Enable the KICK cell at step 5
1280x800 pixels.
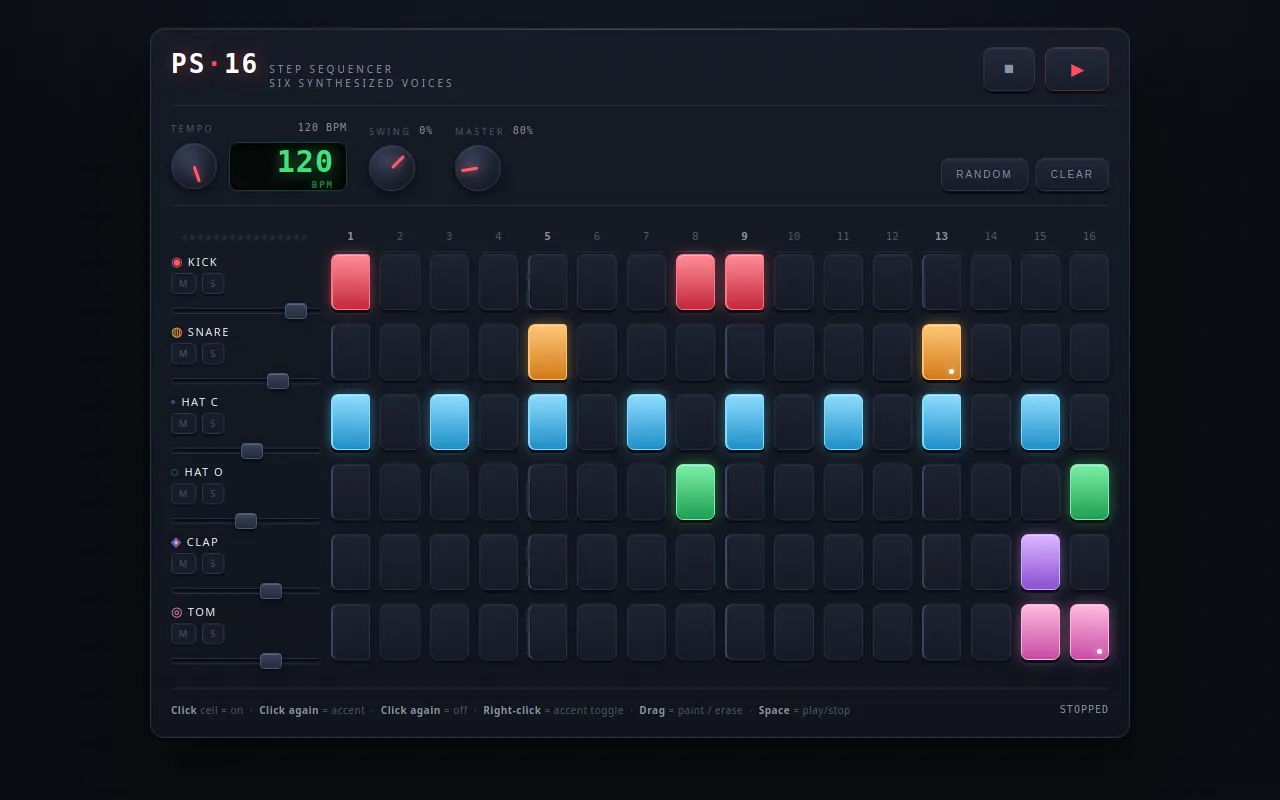click(x=548, y=282)
